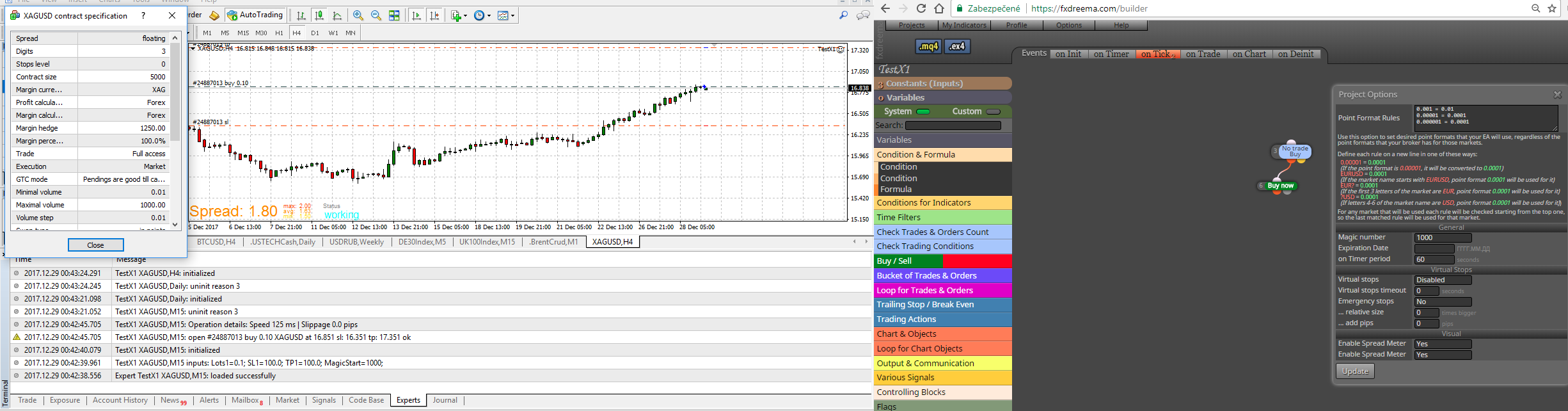Select the bar chart icon
Image resolution: width=1568 pixels, height=411 pixels.
[301, 15]
